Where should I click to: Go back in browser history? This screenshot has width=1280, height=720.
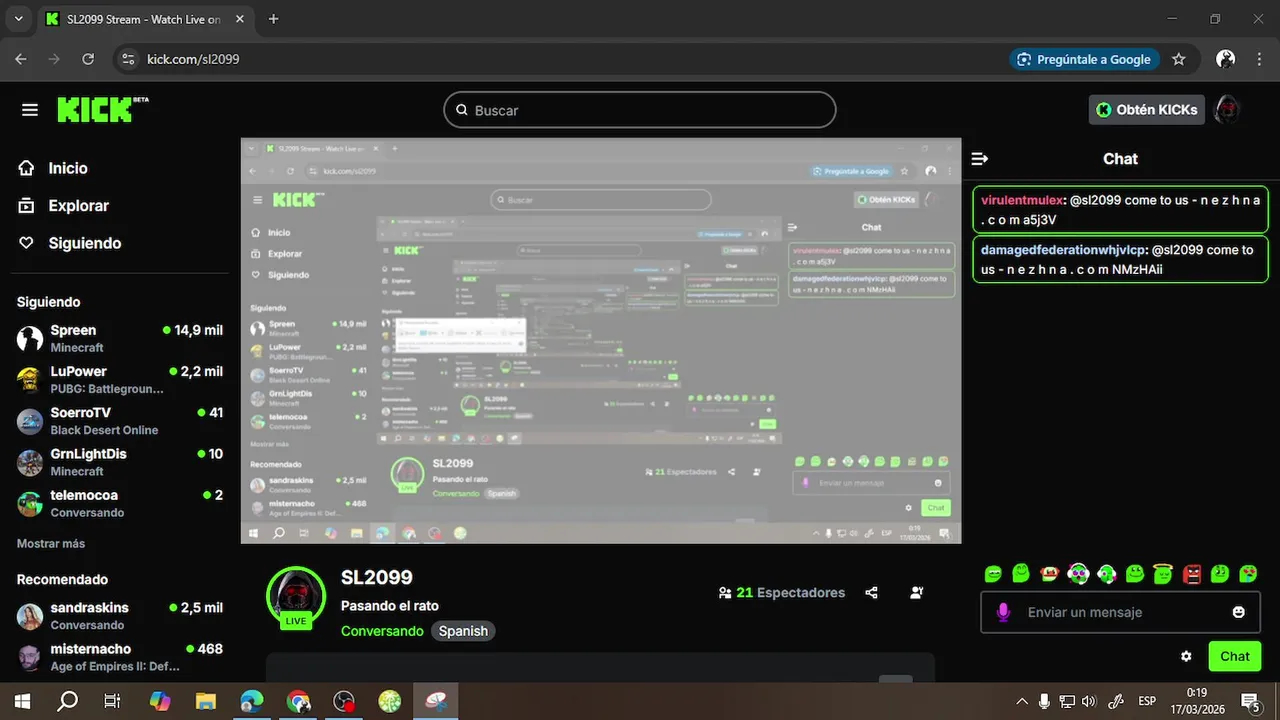pos(21,59)
